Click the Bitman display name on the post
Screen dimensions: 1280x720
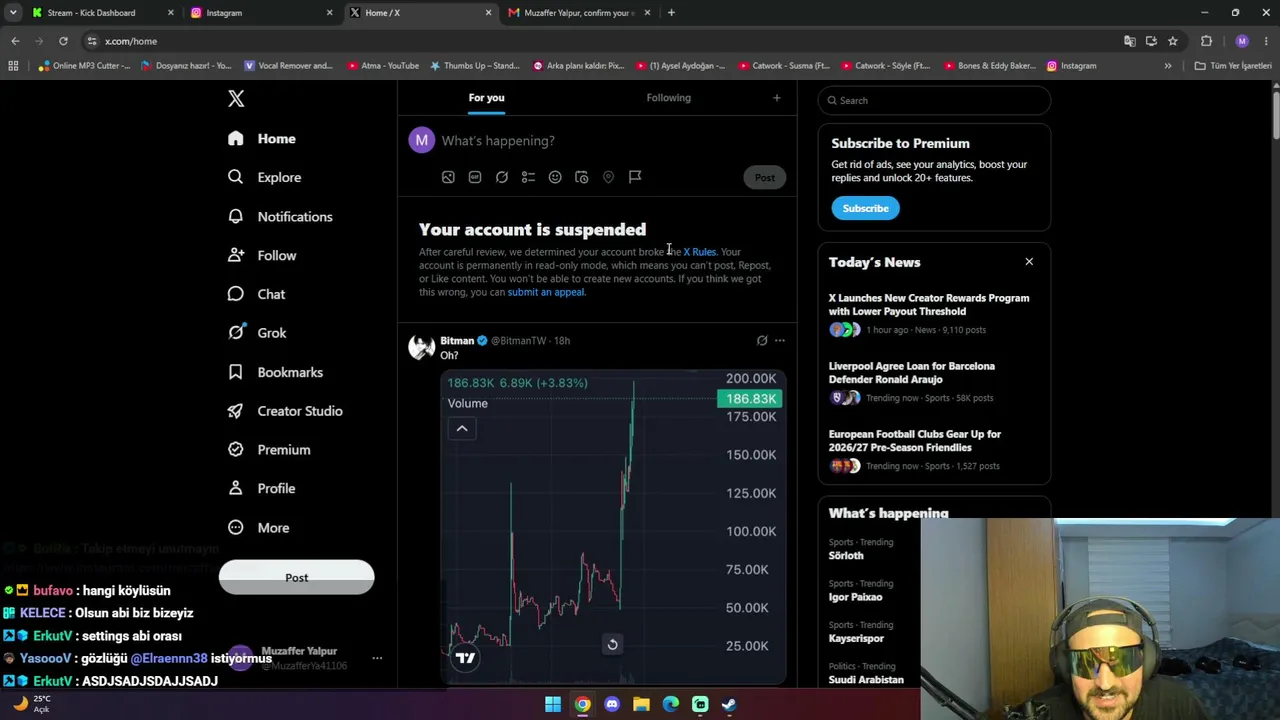coord(457,341)
